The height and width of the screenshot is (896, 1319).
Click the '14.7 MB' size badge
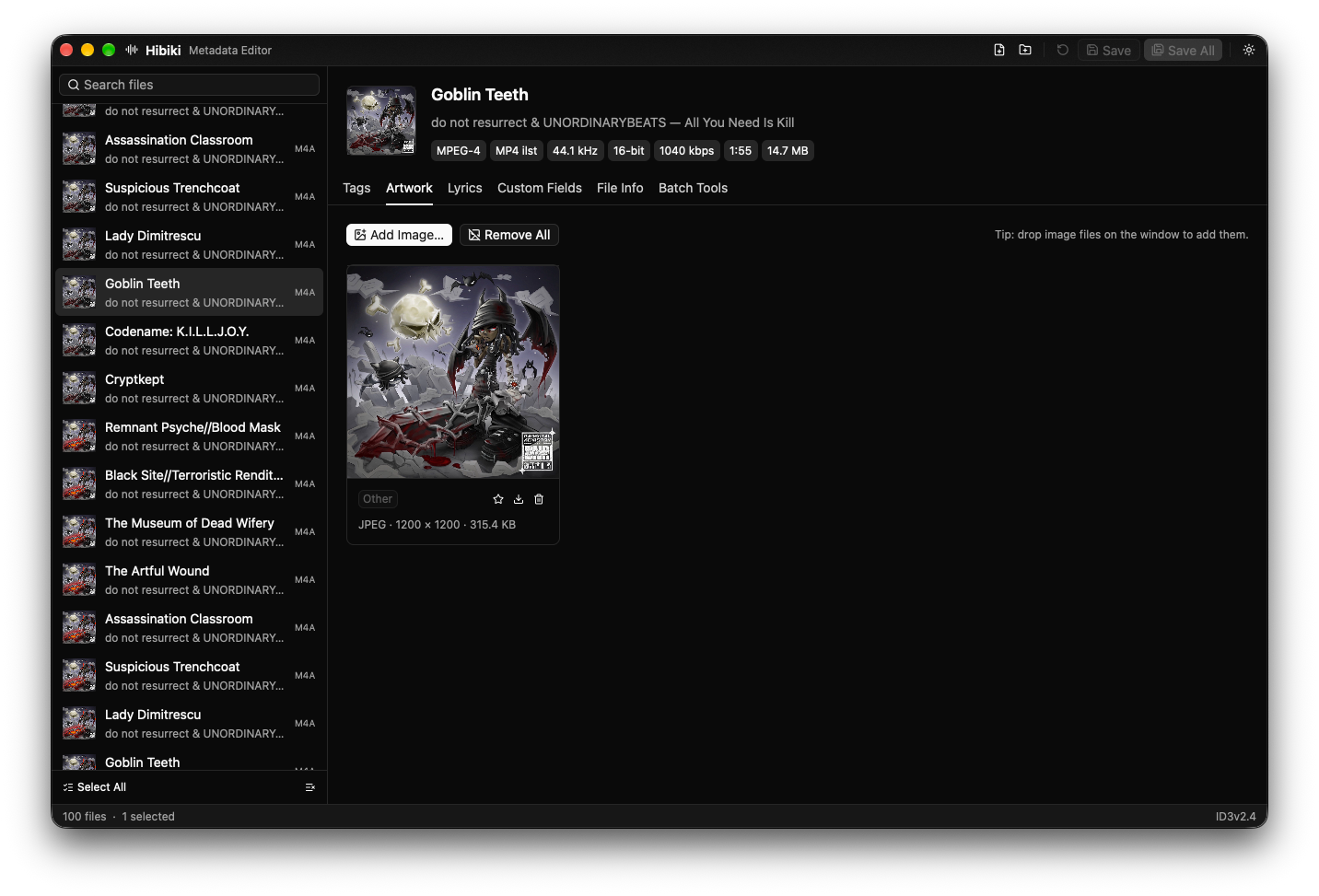point(788,151)
